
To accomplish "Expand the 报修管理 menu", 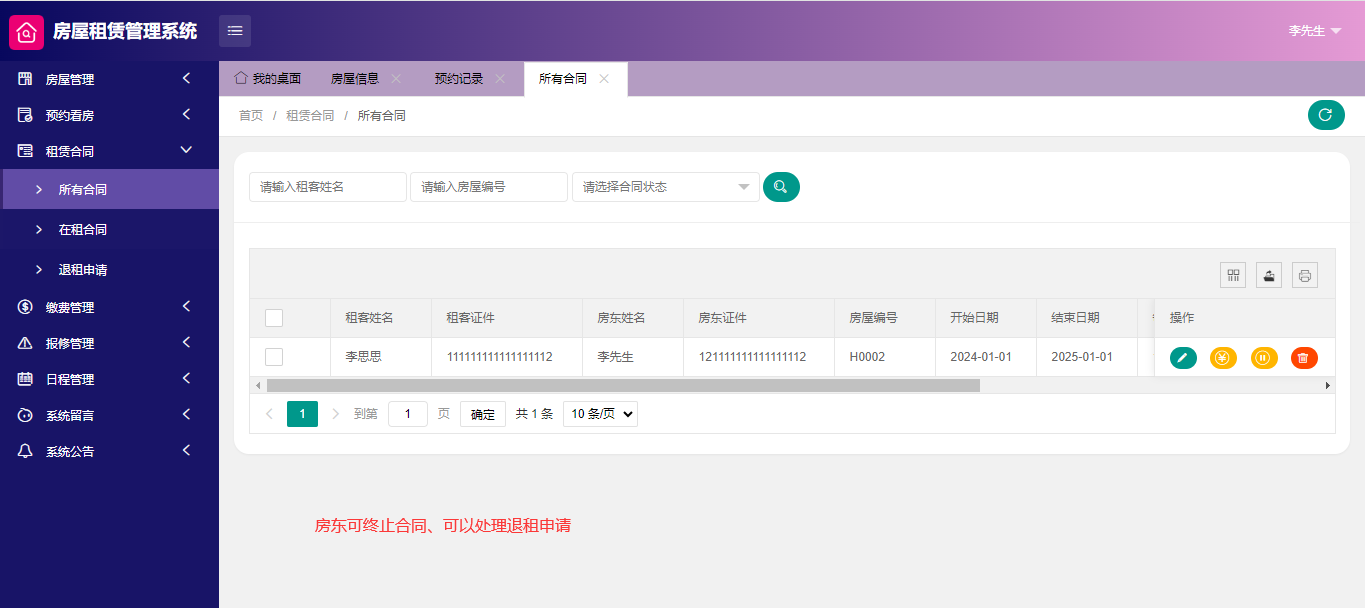I will 186,342.
